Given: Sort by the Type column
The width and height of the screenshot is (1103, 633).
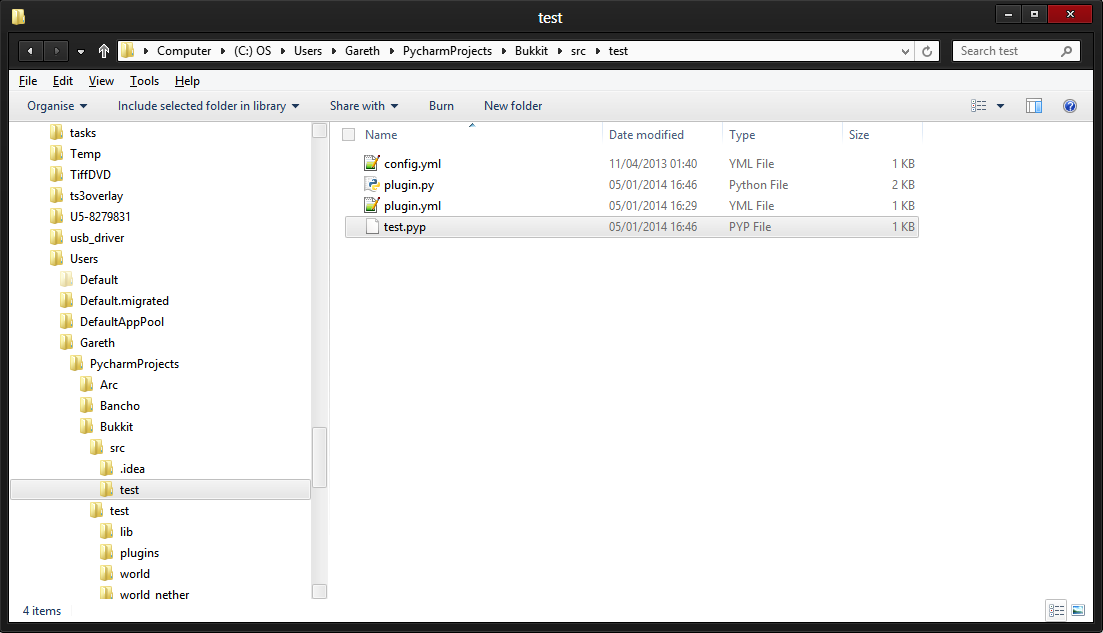Looking at the screenshot, I should click(741, 135).
